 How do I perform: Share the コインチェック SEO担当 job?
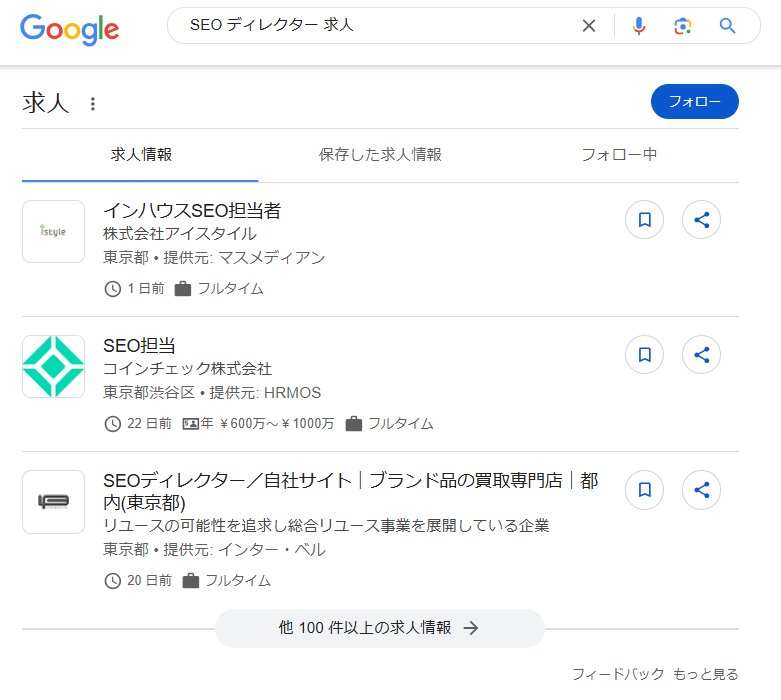(701, 355)
